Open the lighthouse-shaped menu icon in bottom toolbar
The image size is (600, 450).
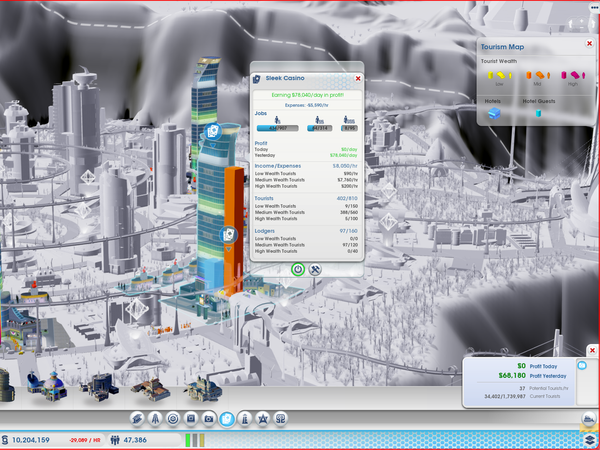tap(245, 419)
